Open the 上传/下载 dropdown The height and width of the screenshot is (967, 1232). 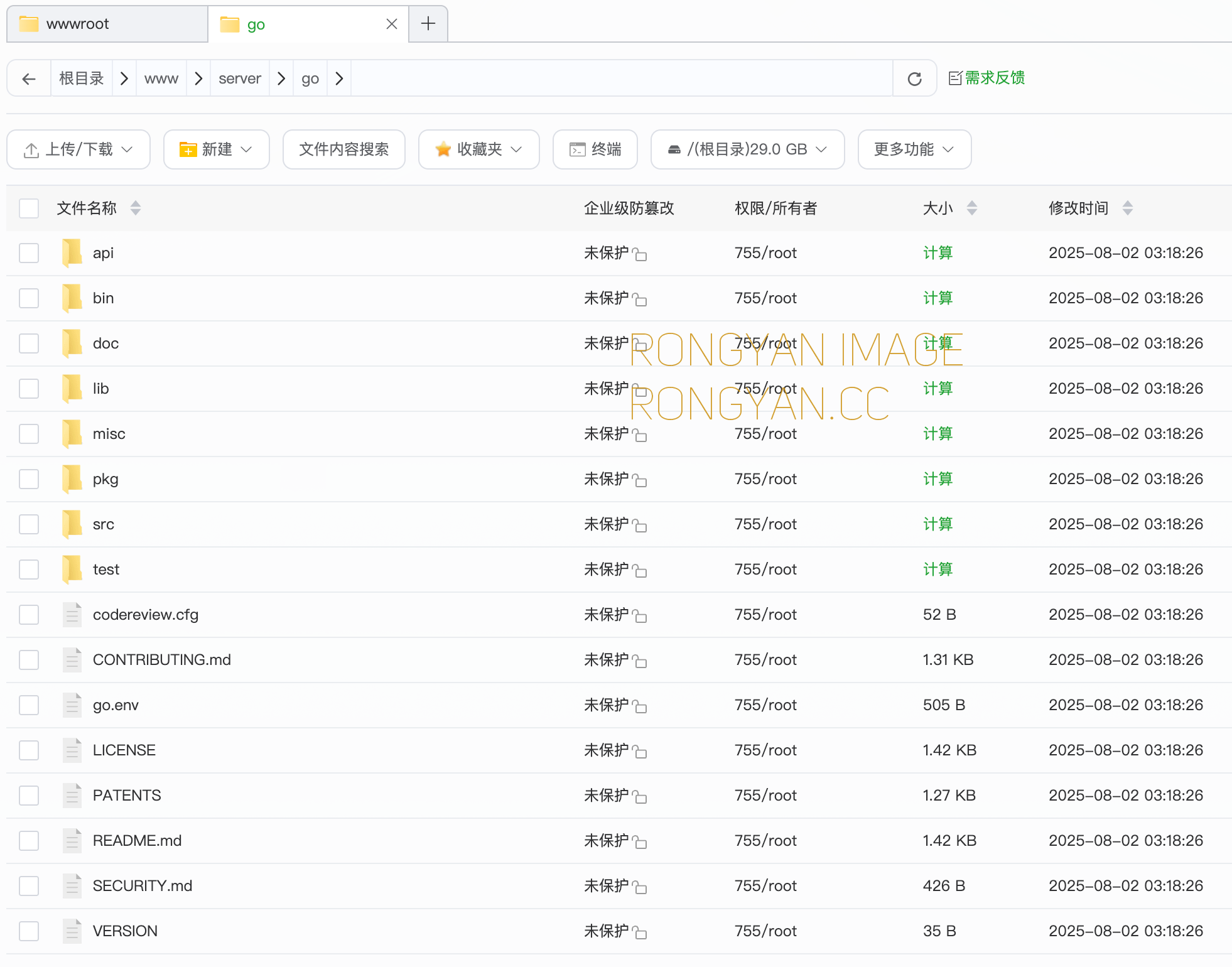point(78,149)
